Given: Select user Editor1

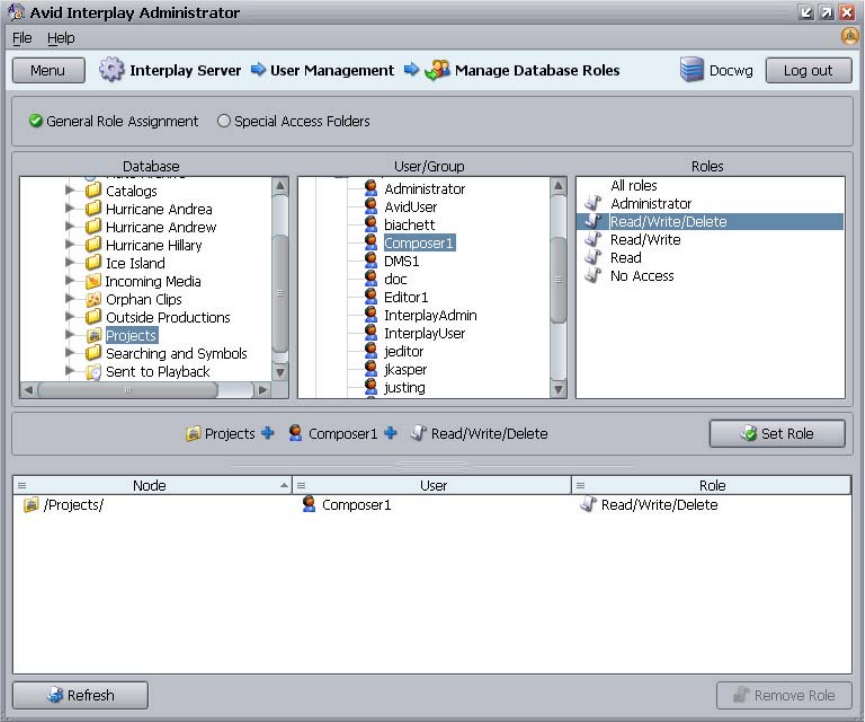Looking at the screenshot, I should (406, 297).
